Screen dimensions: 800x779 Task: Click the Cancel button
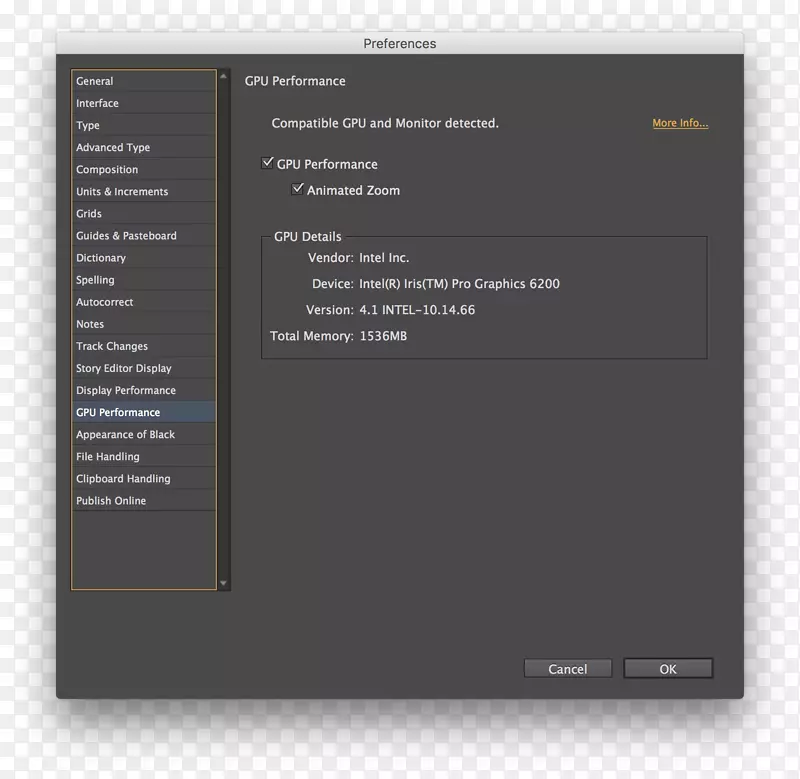click(x=567, y=668)
